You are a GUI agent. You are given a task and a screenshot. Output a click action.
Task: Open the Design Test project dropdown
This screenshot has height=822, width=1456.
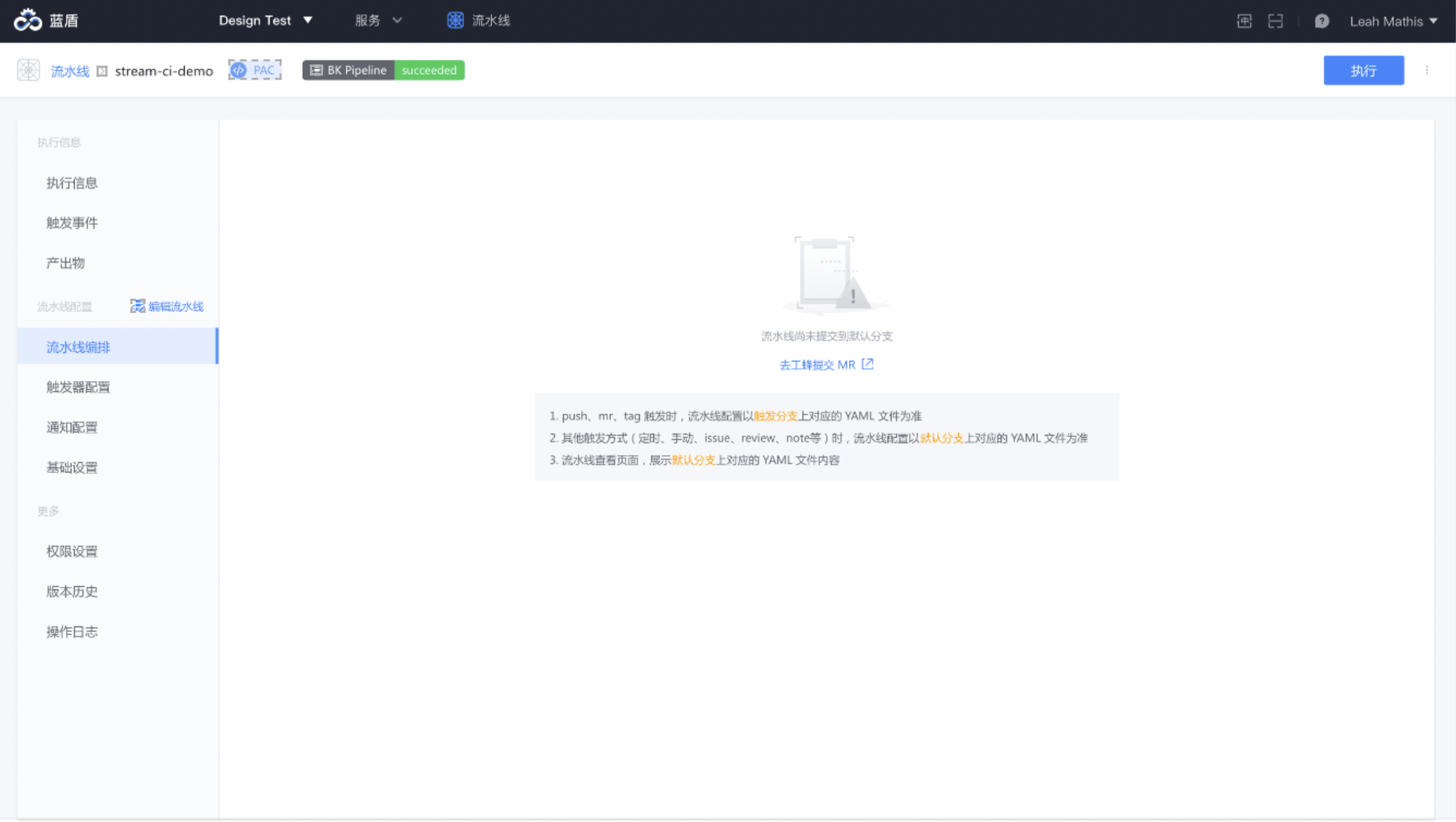click(x=266, y=20)
